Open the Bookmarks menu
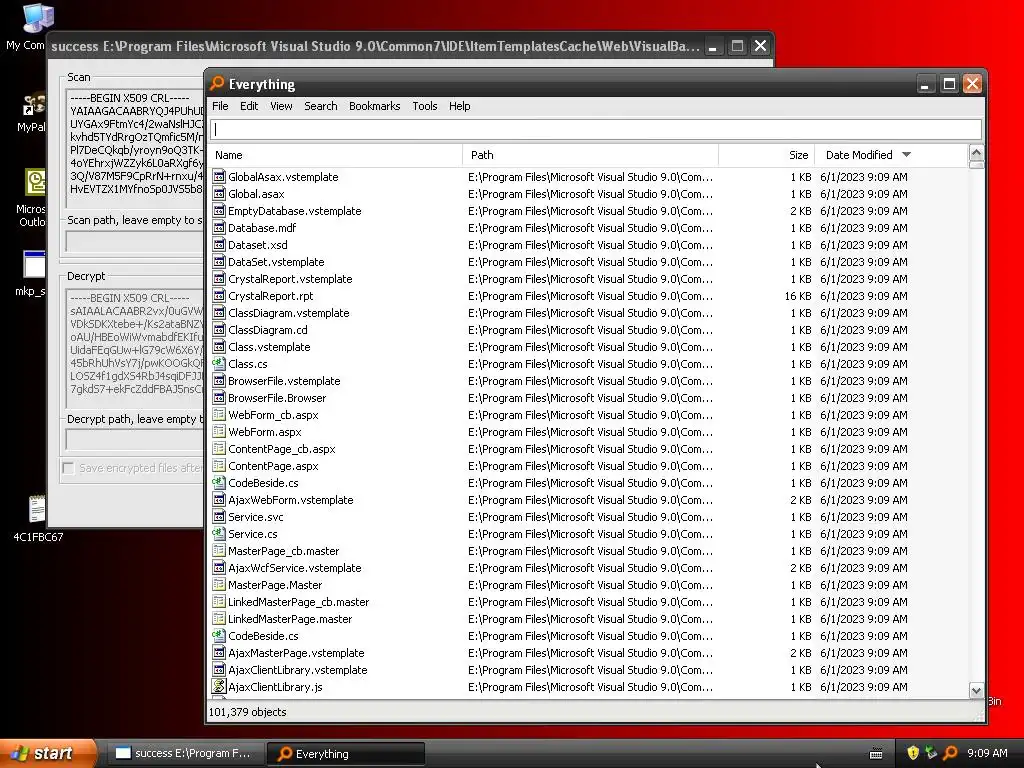 (374, 106)
